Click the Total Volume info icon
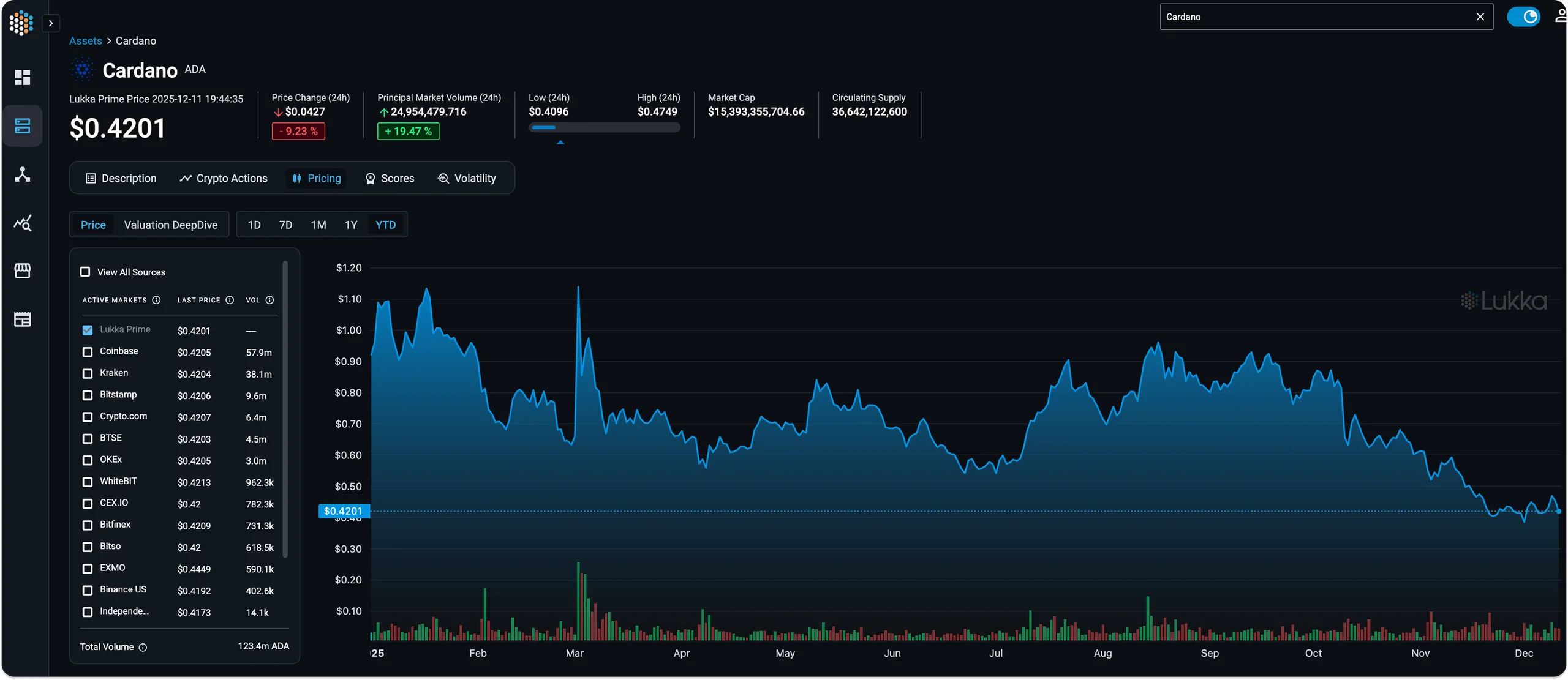Image resolution: width=1568 pixels, height=680 pixels. [143, 648]
